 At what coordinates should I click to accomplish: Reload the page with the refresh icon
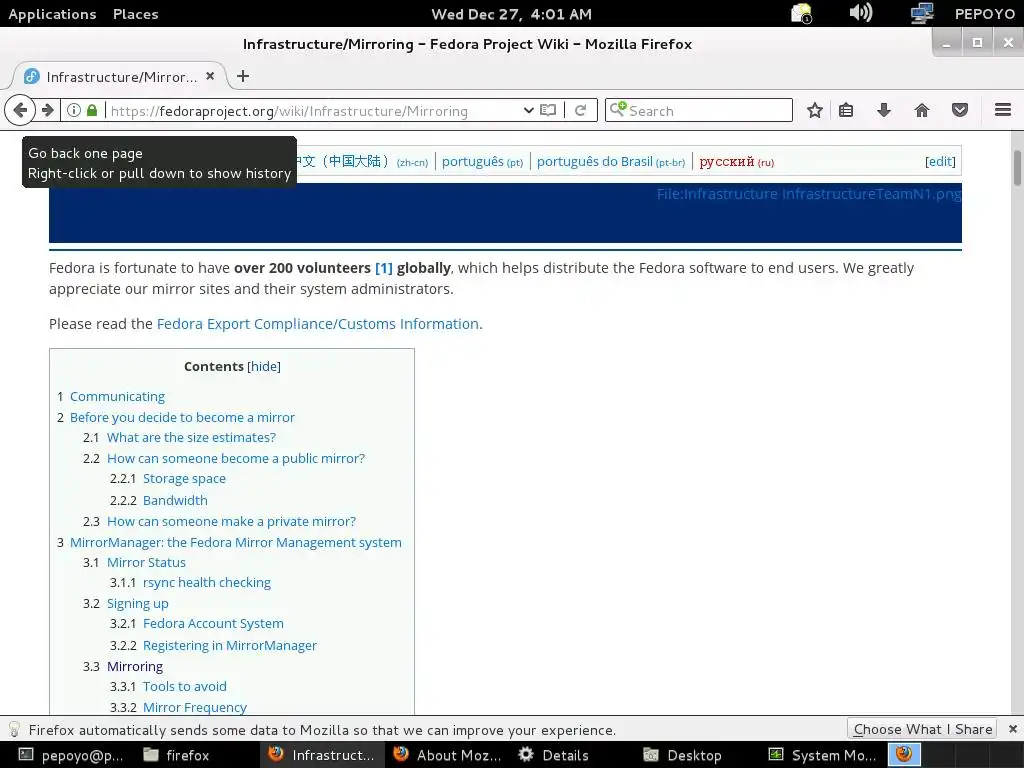pyautogui.click(x=580, y=110)
